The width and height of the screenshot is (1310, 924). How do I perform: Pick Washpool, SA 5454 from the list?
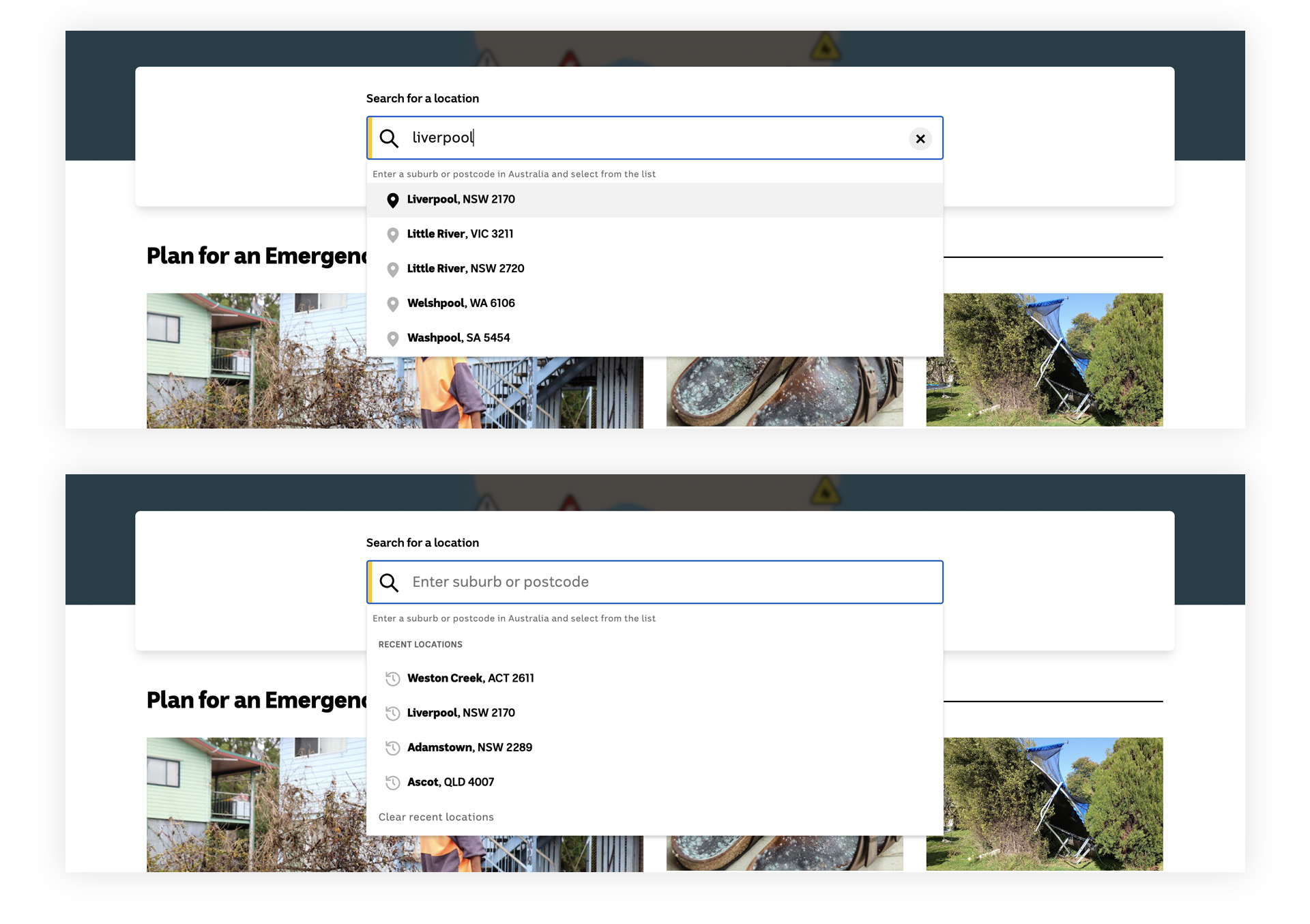click(458, 338)
